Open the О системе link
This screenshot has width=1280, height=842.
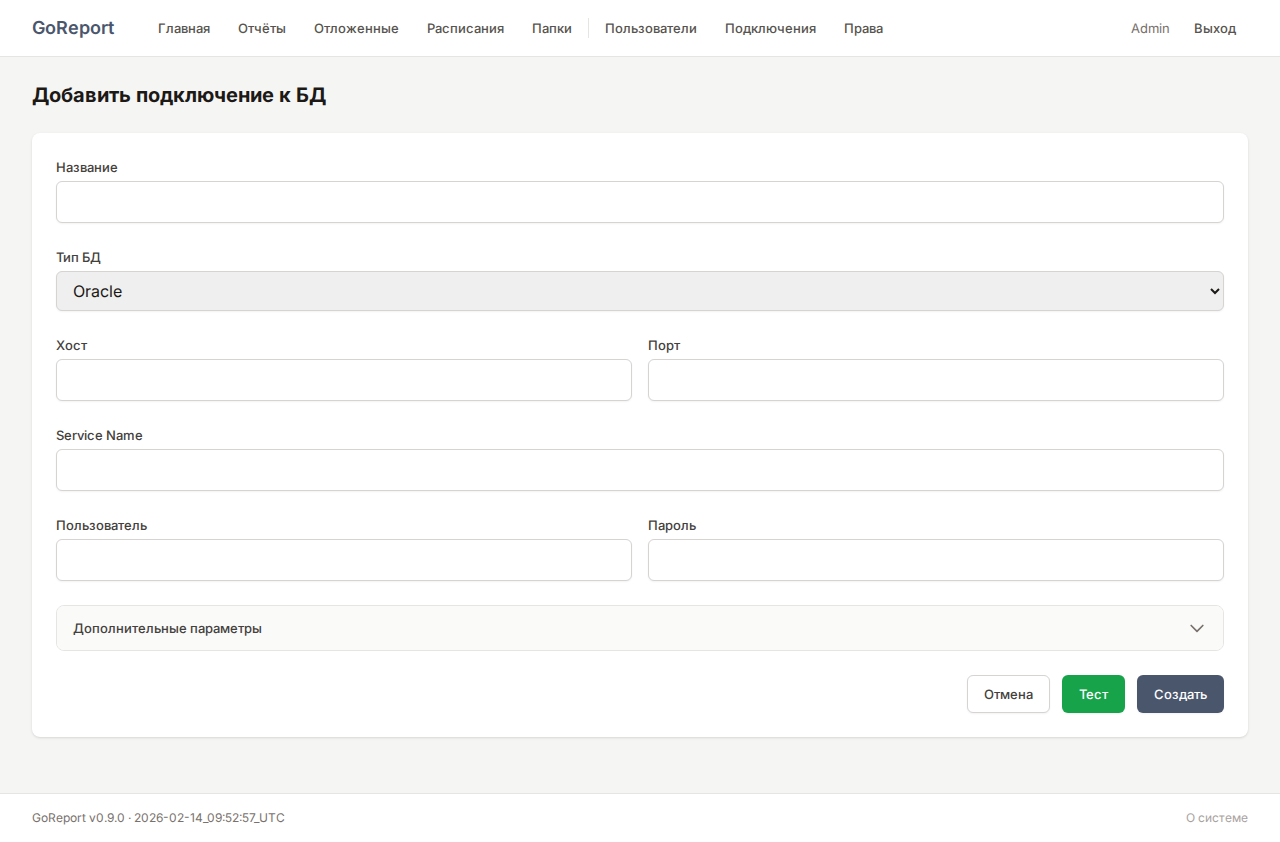[x=1217, y=817]
